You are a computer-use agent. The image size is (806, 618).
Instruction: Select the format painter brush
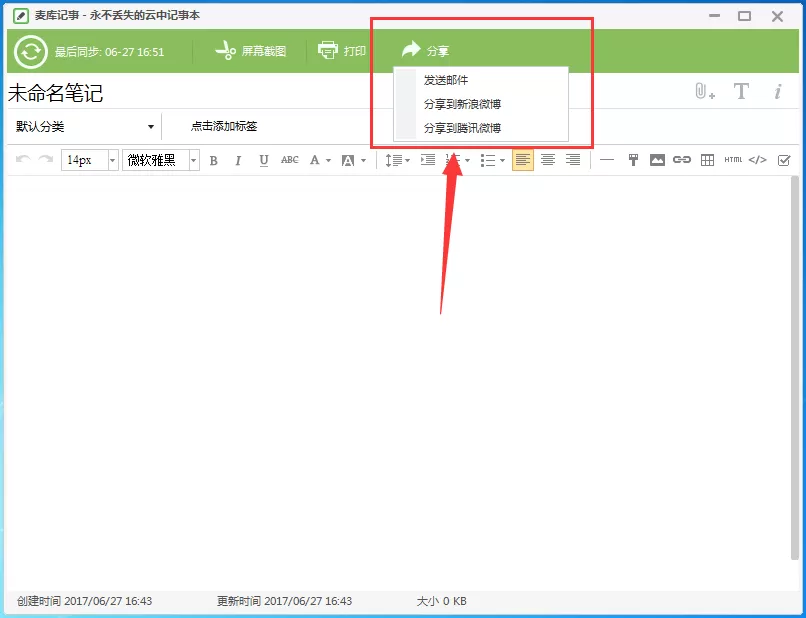tap(633, 160)
